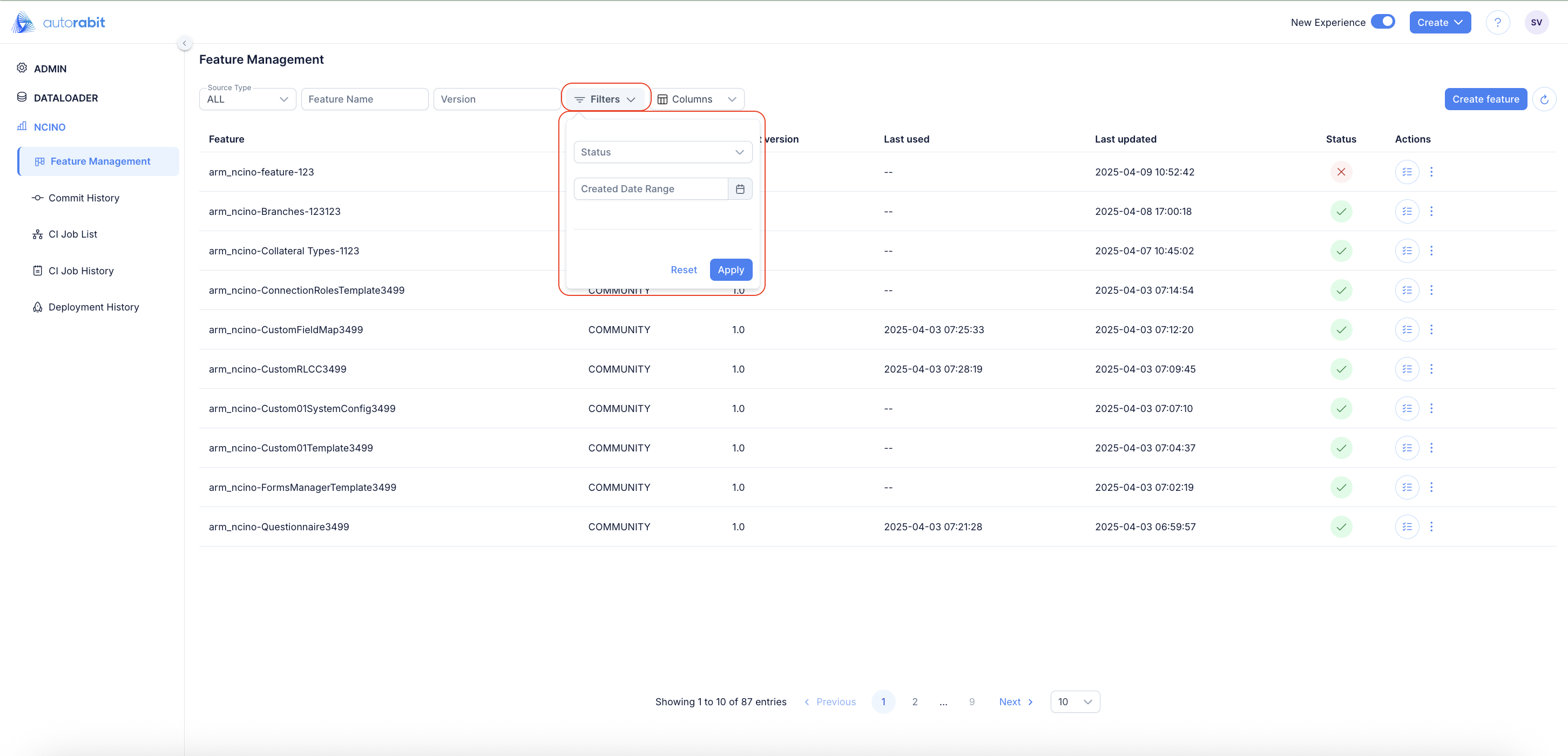Collapse the sidebar with the arrow icon
Screen dimensions: 1568x756
(185, 43)
